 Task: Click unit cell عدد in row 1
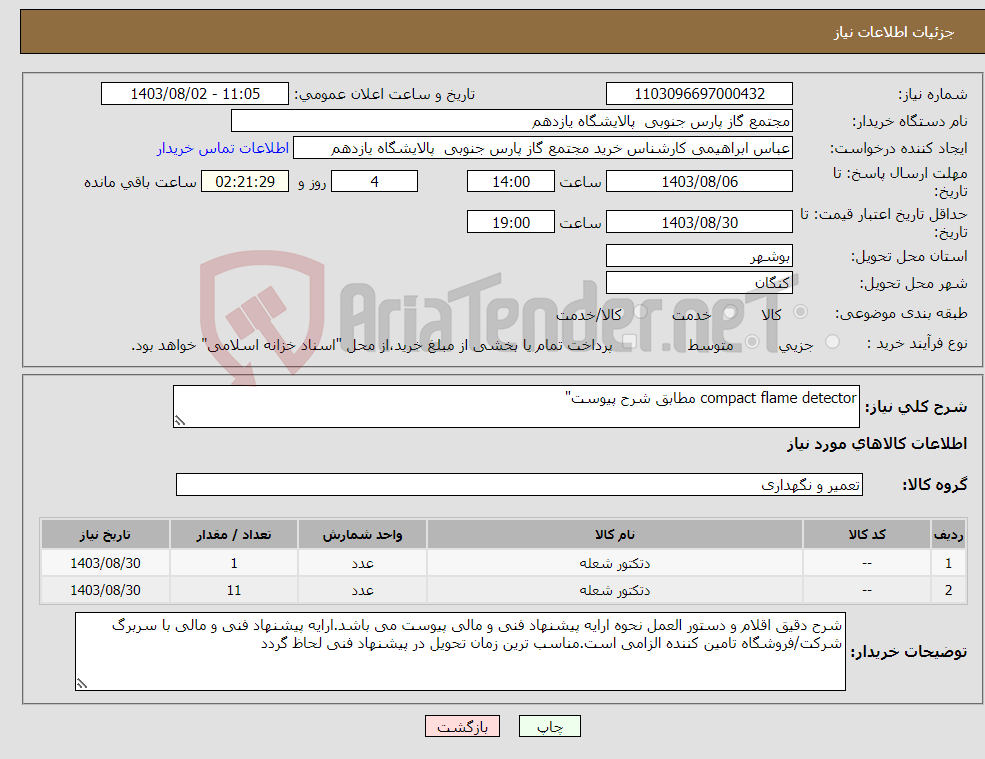tap(362, 563)
